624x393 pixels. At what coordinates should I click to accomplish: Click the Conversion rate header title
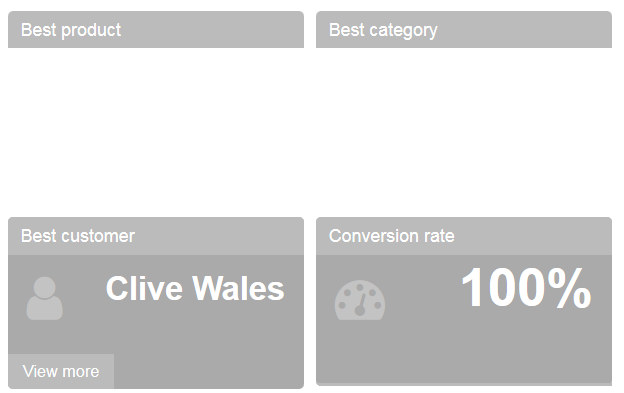tap(392, 236)
